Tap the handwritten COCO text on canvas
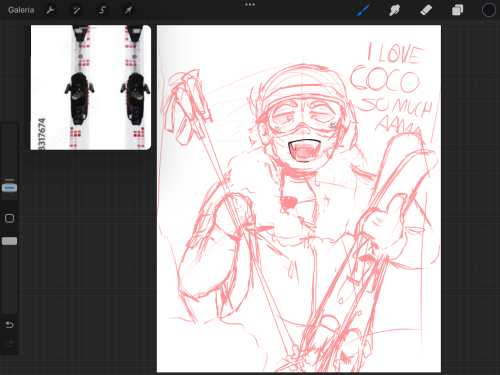 click(x=384, y=80)
